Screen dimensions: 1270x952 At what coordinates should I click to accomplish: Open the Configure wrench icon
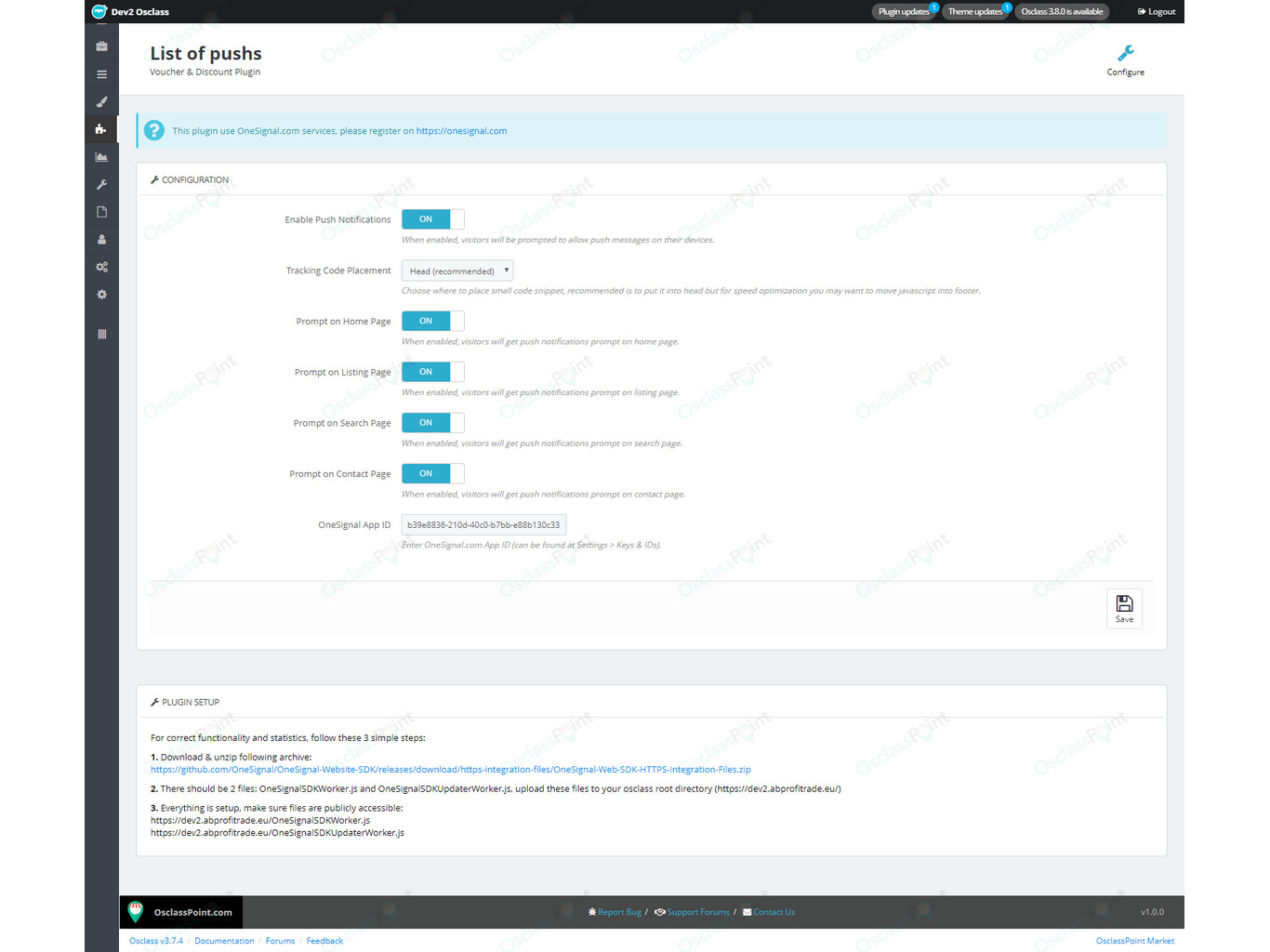[x=1125, y=54]
